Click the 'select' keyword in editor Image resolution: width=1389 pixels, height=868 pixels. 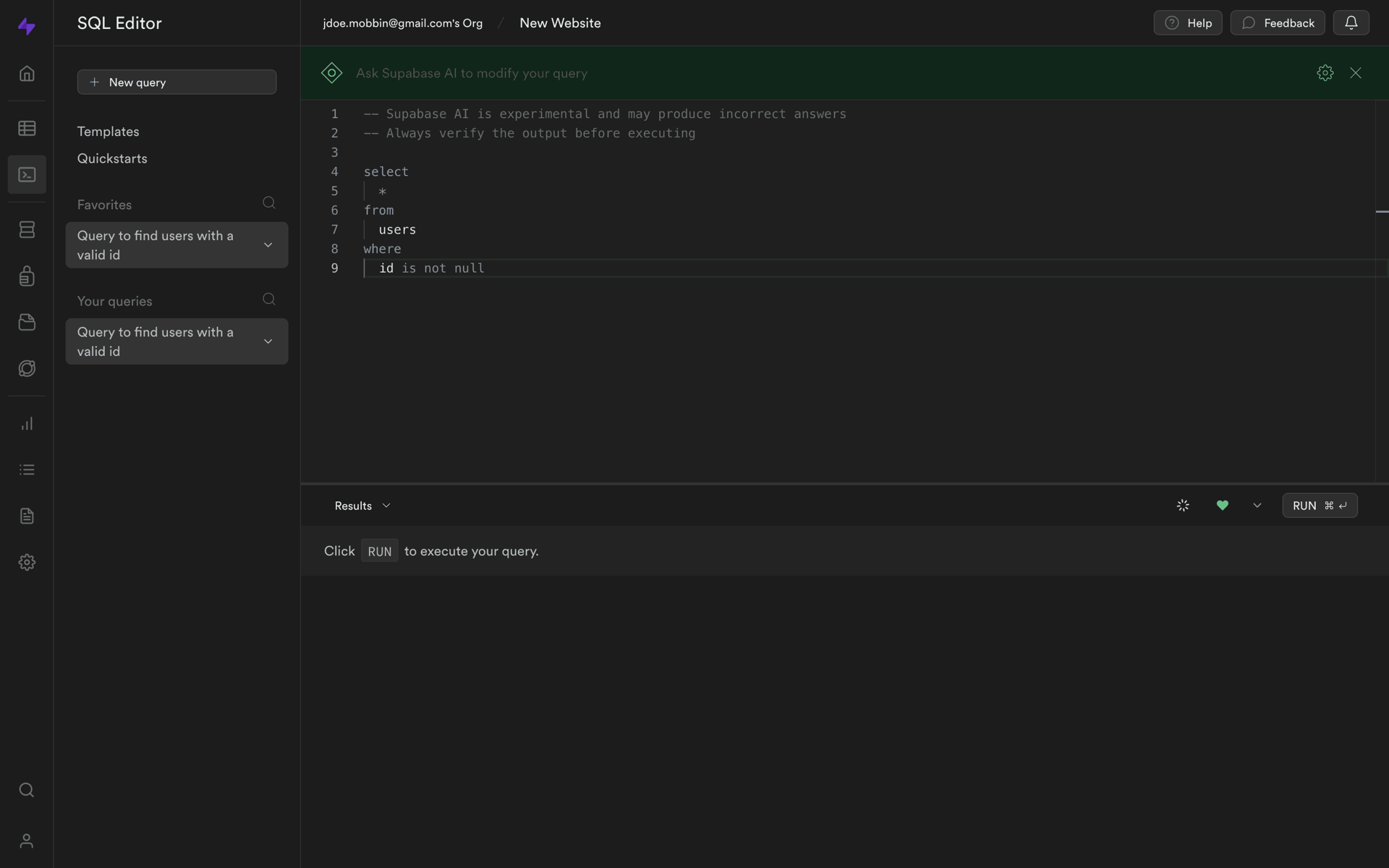pos(386,172)
